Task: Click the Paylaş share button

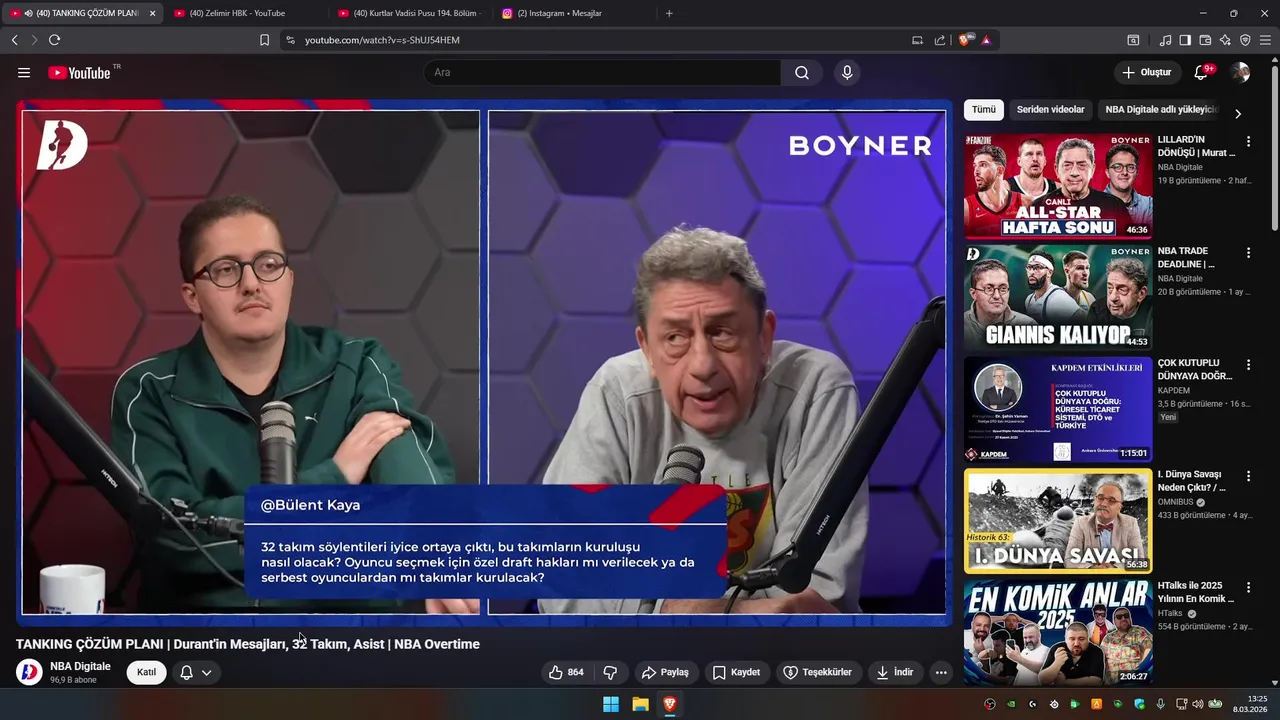Action: (665, 672)
